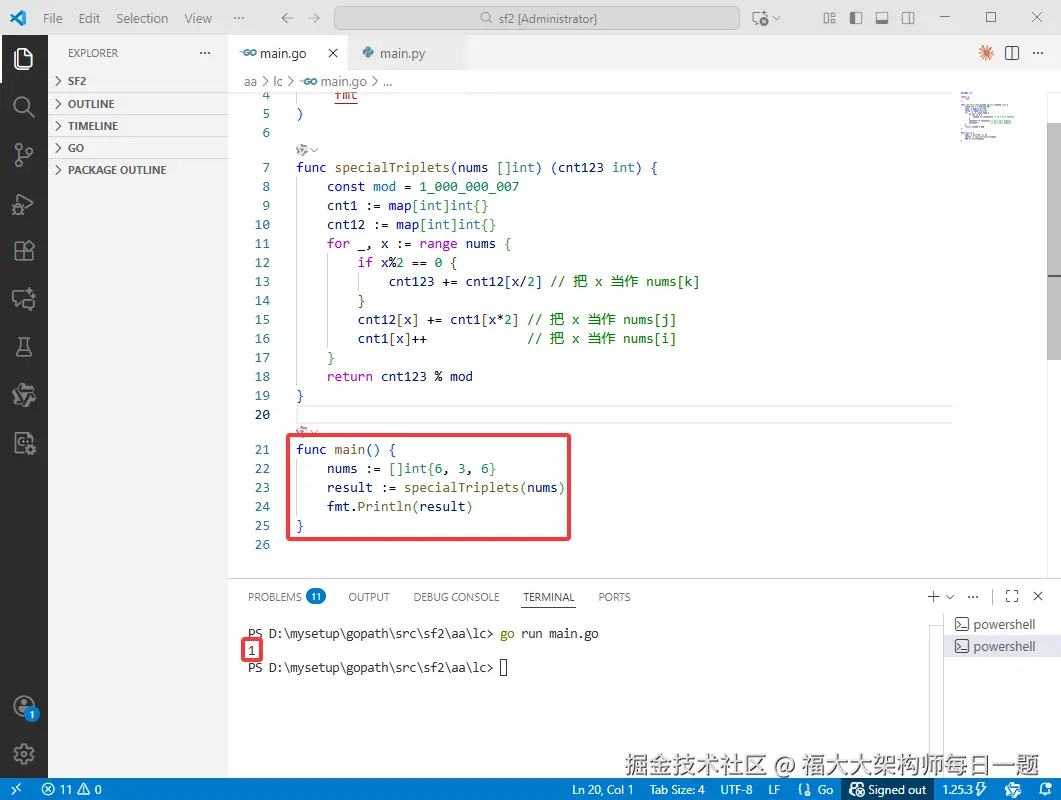Open the Testing flask view
The image size is (1061, 800).
point(24,347)
